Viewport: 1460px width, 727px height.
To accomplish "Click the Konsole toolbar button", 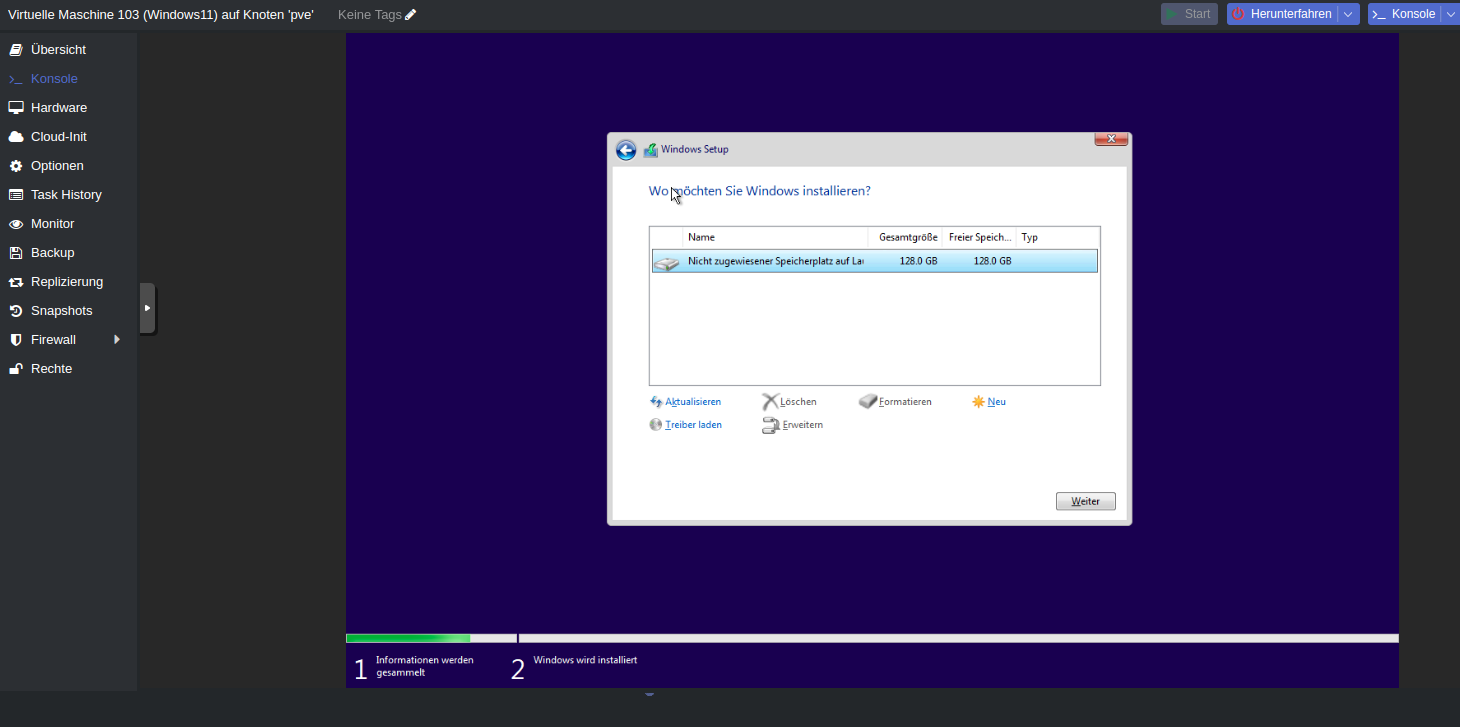I will [1404, 14].
